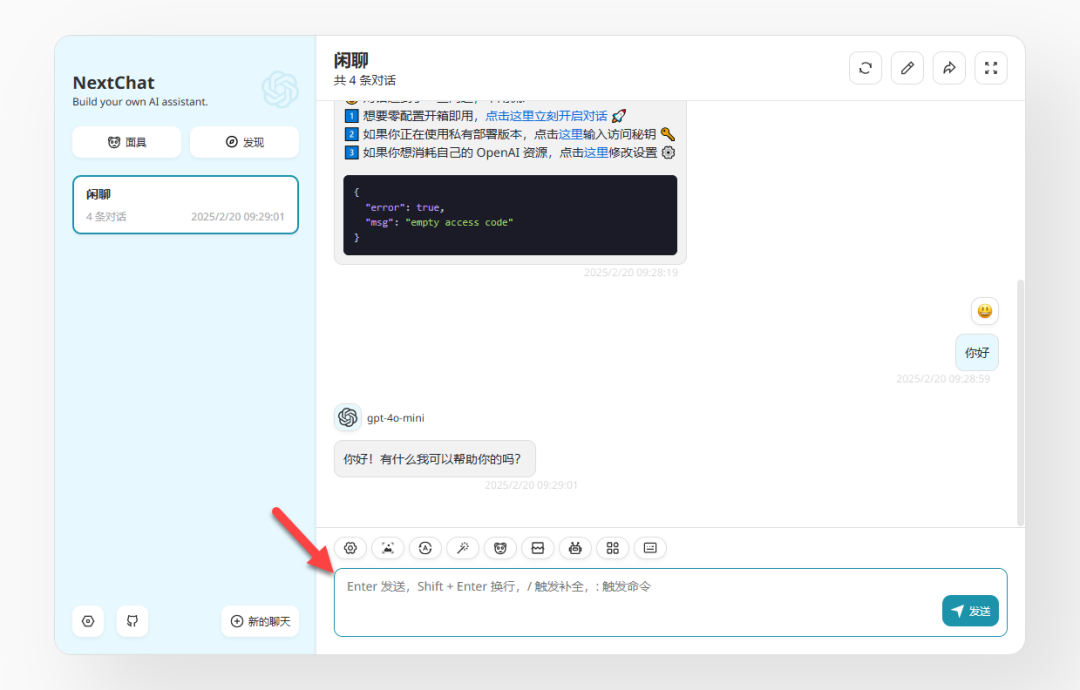Image resolution: width=1080 pixels, height=690 pixels.
Task: Open sidebar settings icon at bottom left
Action: coord(88,621)
